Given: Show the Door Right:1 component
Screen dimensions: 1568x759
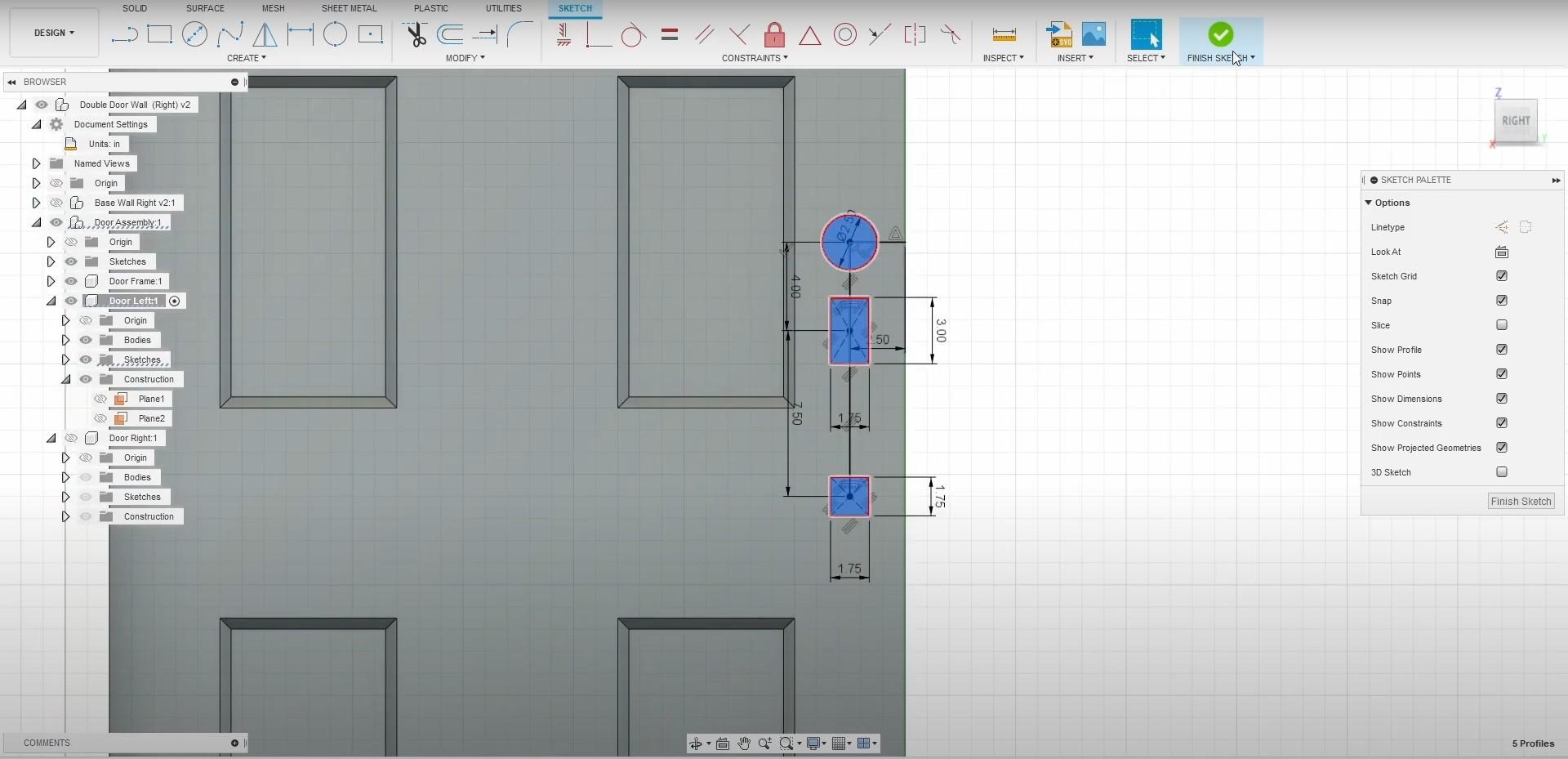Looking at the screenshot, I should point(71,438).
